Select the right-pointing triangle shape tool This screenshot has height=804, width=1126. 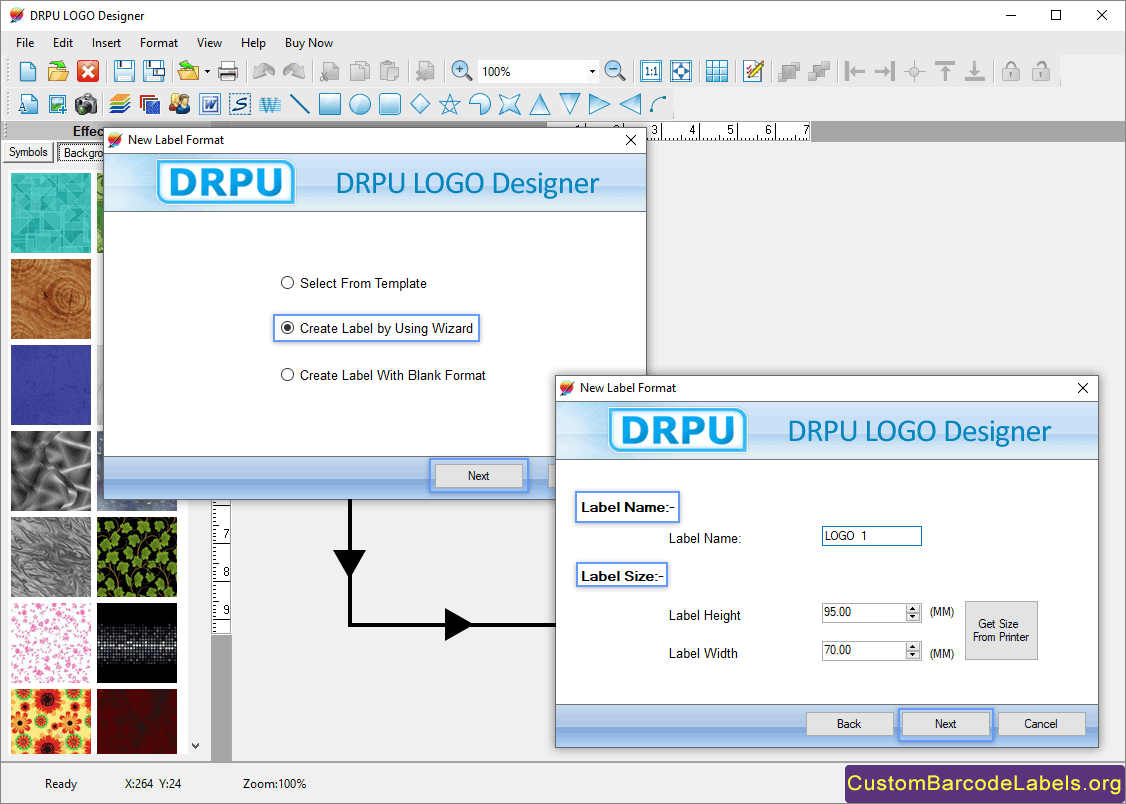[599, 105]
